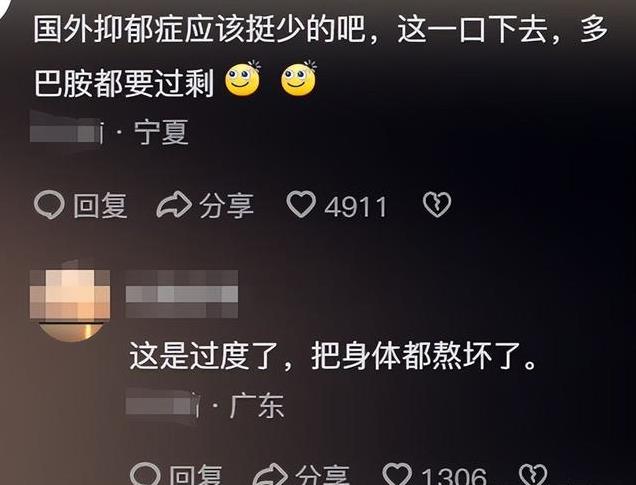The width and height of the screenshot is (636, 485).
Task: Dislike the Ningxia comment via the broken heart
Action: [437, 204]
